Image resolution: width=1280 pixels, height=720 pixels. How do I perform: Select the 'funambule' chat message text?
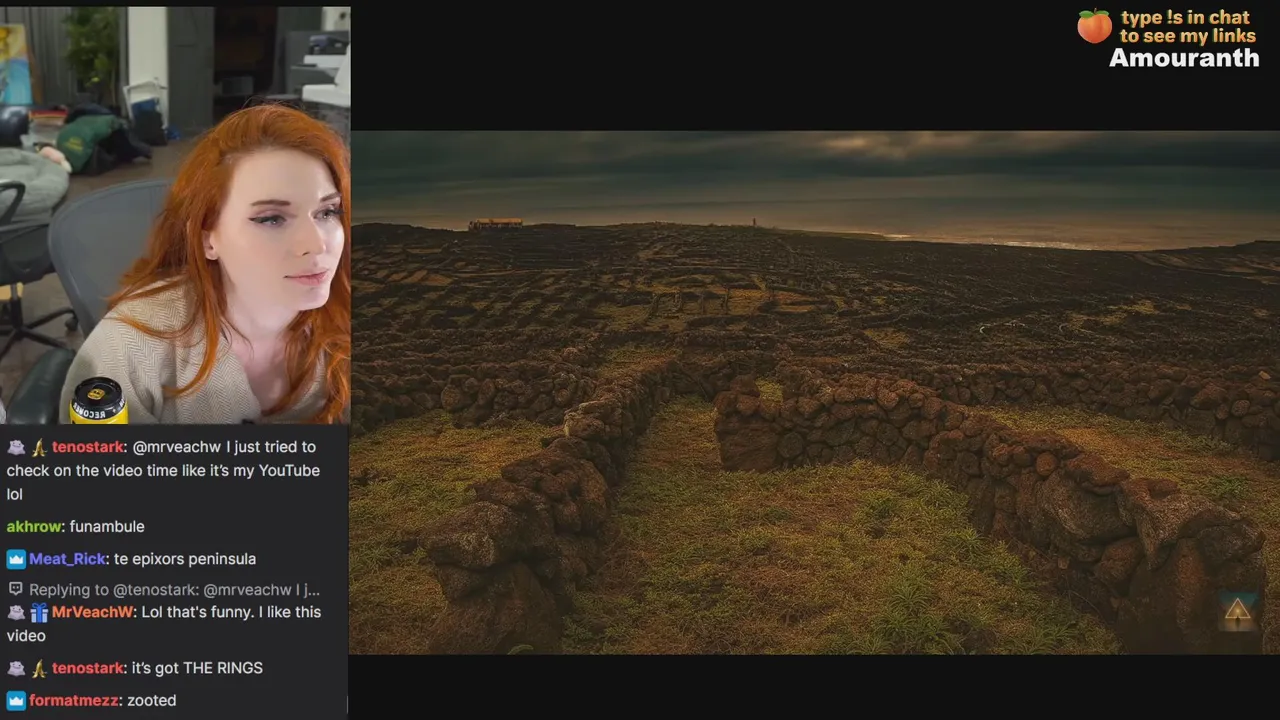coord(107,526)
